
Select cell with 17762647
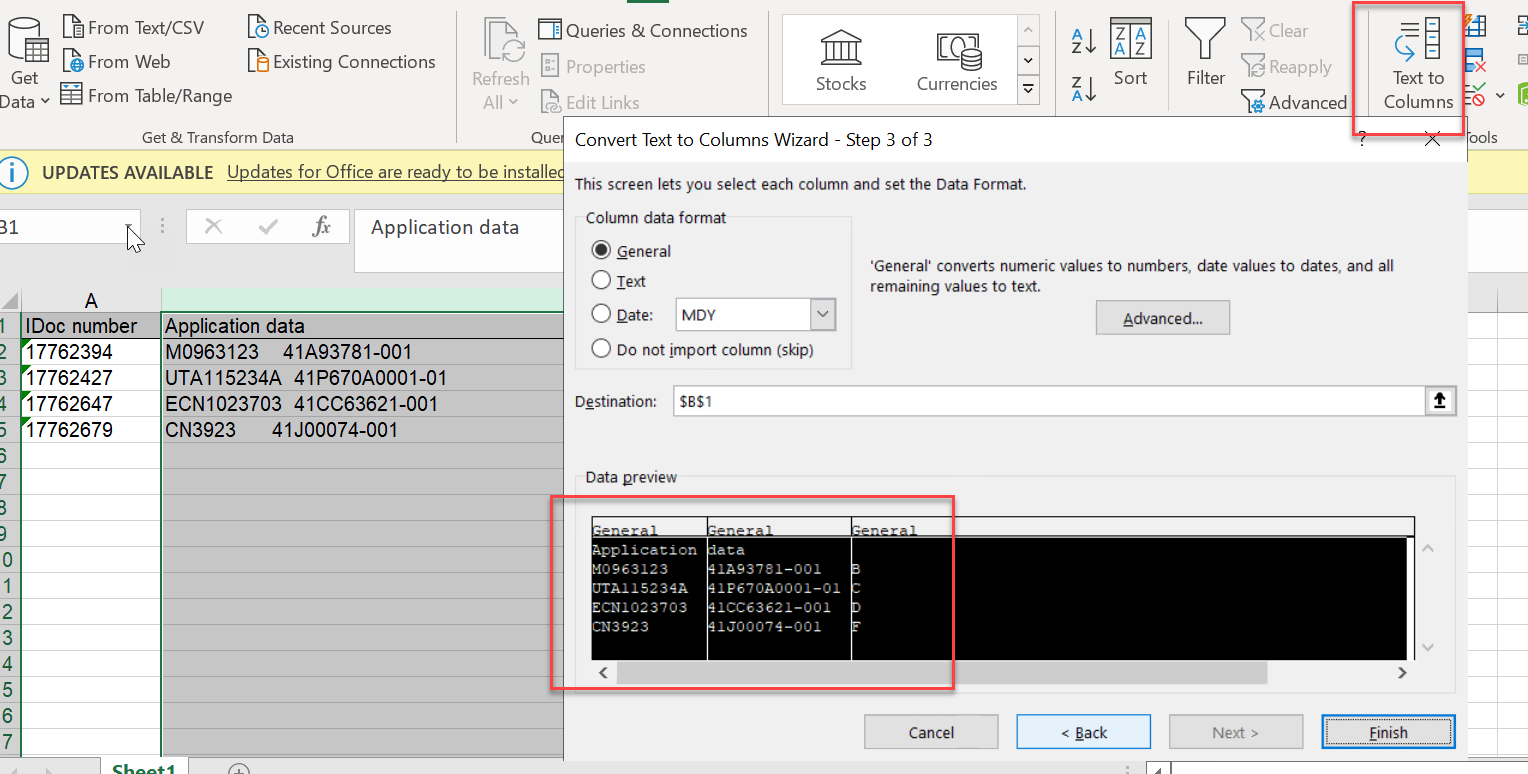point(91,404)
